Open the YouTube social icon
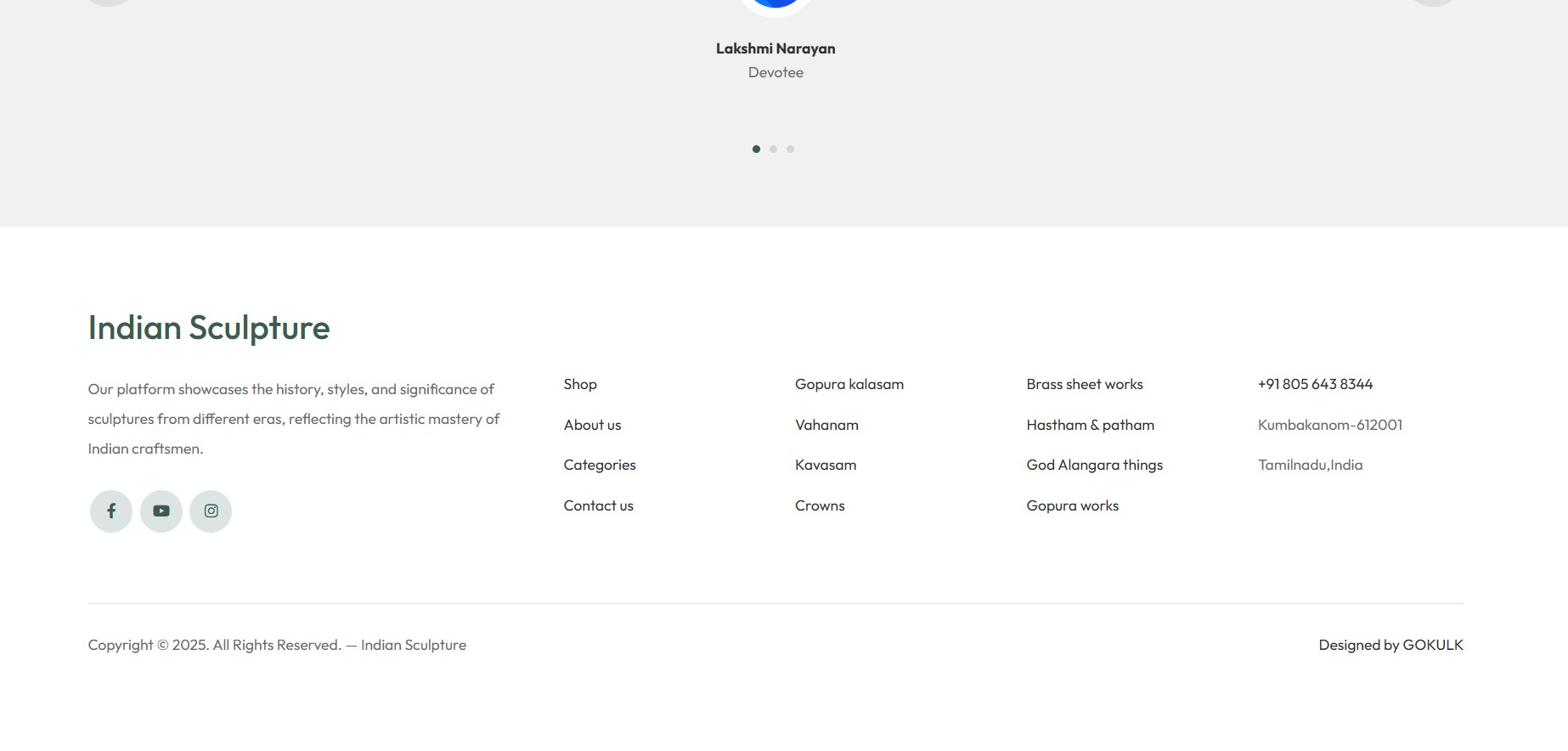This screenshot has width=1568, height=751. (x=161, y=511)
